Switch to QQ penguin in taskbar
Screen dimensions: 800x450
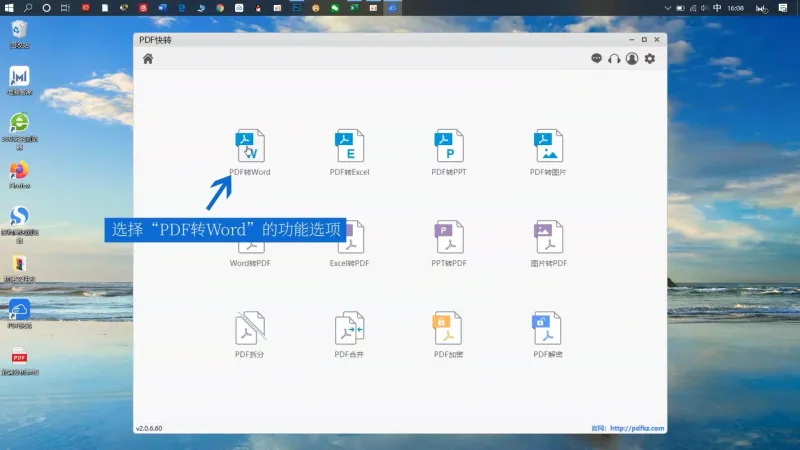pyautogui.click(x=258, y=8)
